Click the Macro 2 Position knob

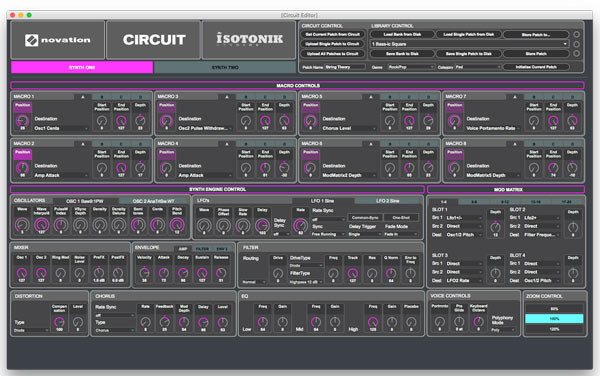pos(22,168)
